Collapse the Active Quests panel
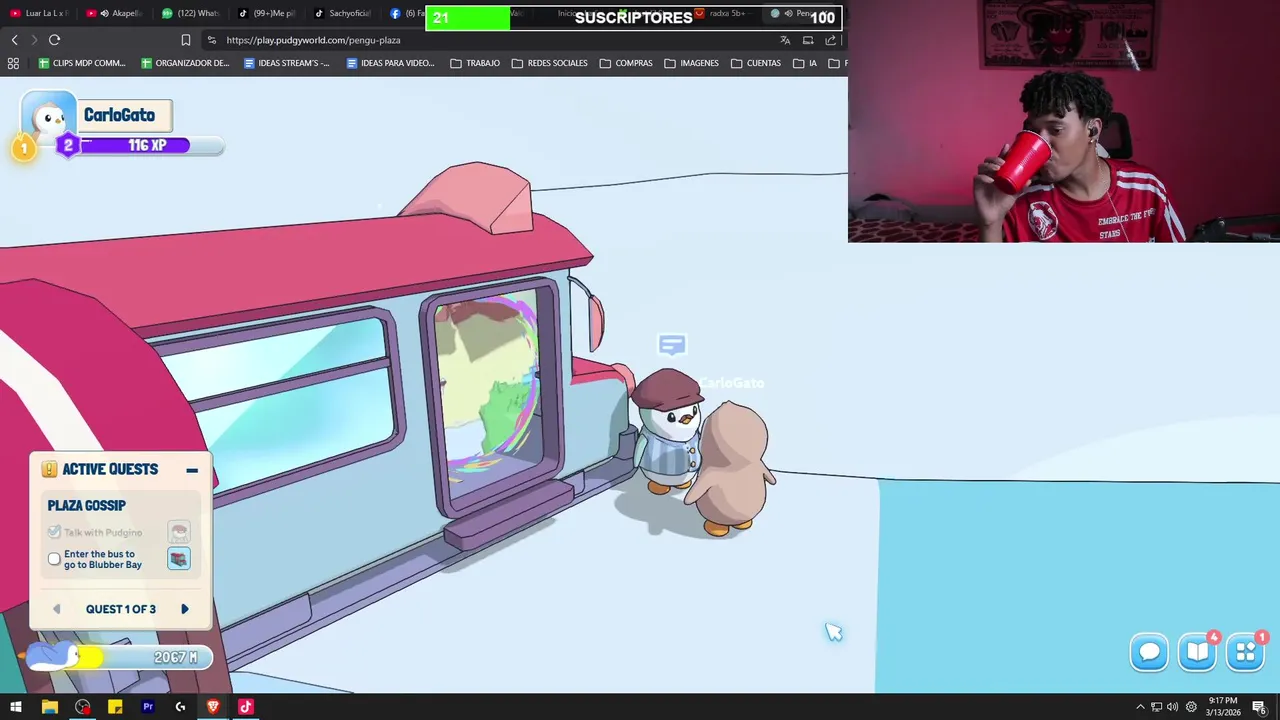Screen dimensions: 1280x720 click(x=192, y=469)
